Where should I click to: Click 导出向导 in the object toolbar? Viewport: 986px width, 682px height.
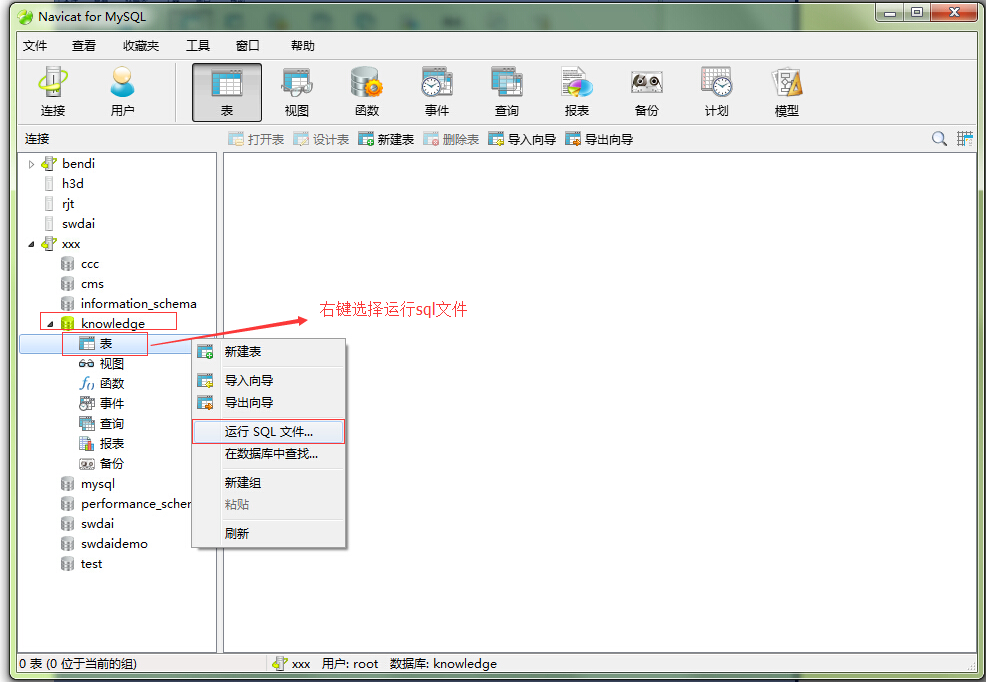pyautogui.click(x=599, y=140)
